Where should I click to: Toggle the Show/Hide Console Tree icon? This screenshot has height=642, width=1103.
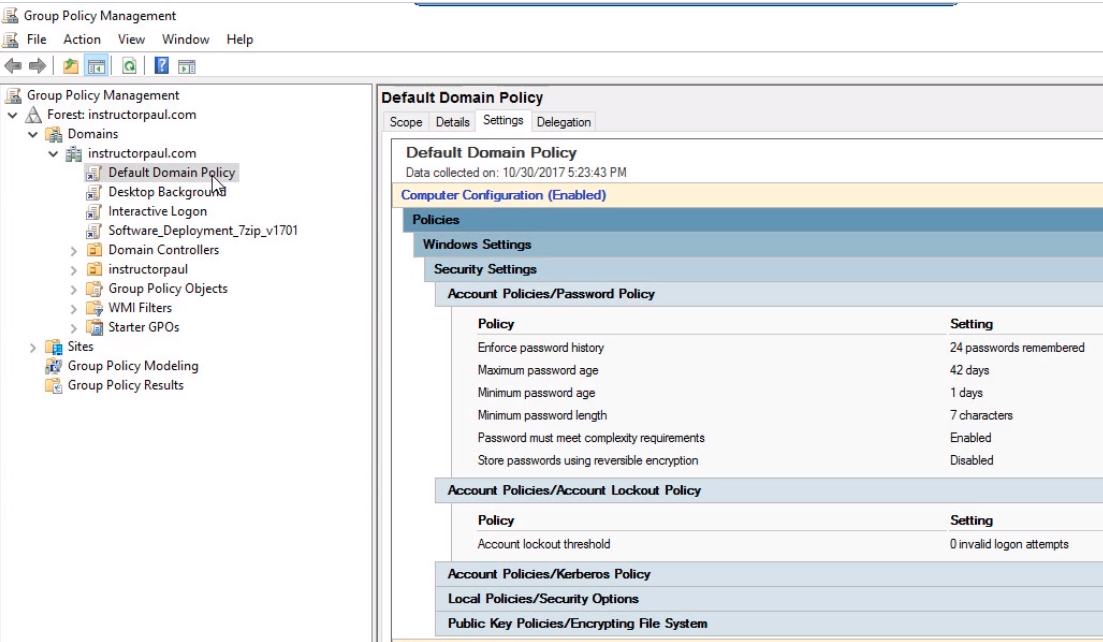click(96, 66)
